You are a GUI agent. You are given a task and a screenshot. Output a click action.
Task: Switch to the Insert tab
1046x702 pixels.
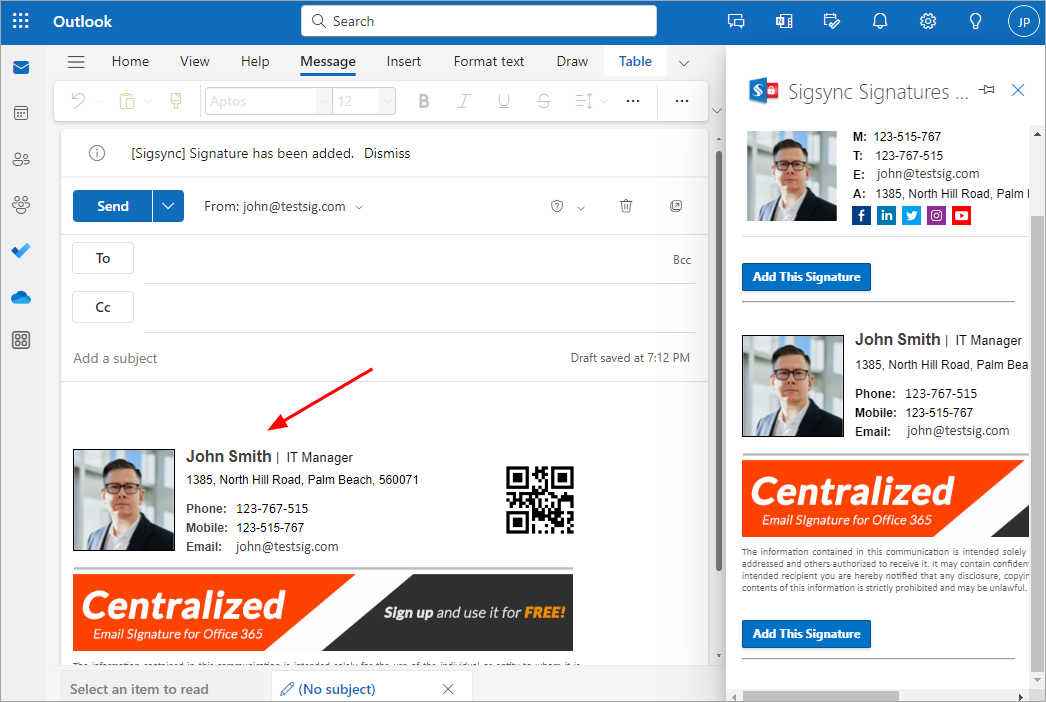coord(404,61)
